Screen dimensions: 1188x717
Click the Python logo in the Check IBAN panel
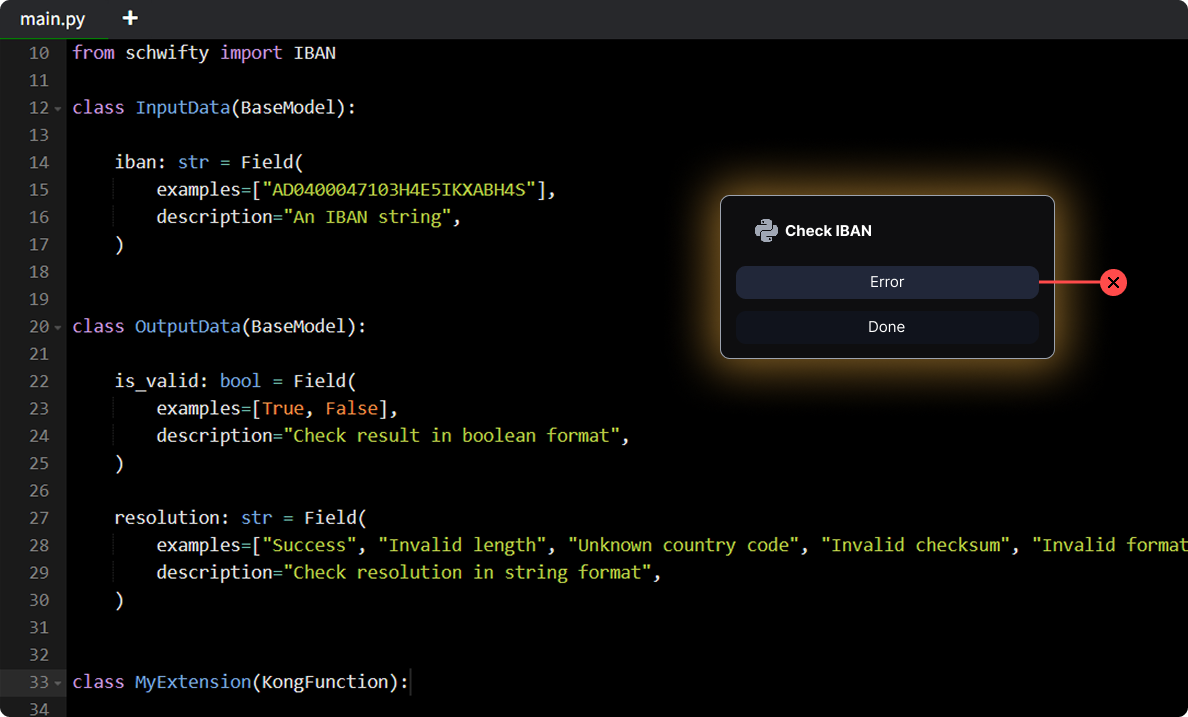(x=766, y=230)
